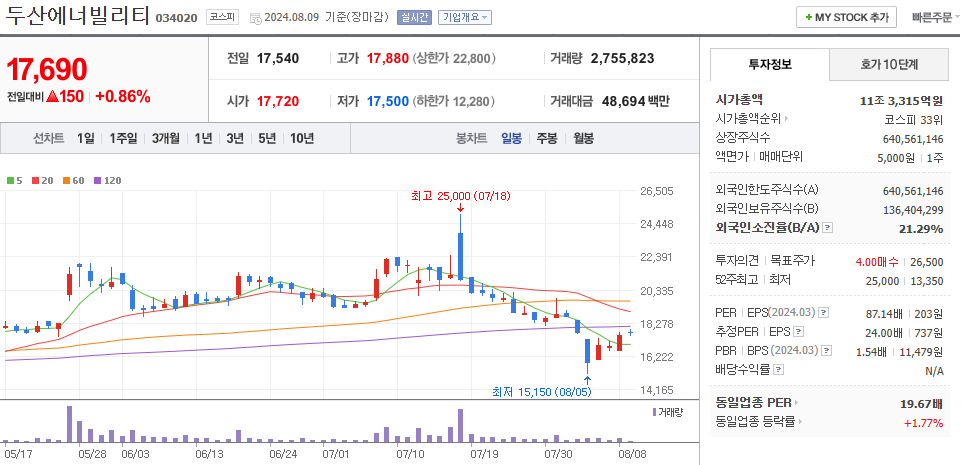Image resolution: width=967 pixels, height=465 pixels.
Task: Click the 코스피 market badge
Action: coord(223,17)
